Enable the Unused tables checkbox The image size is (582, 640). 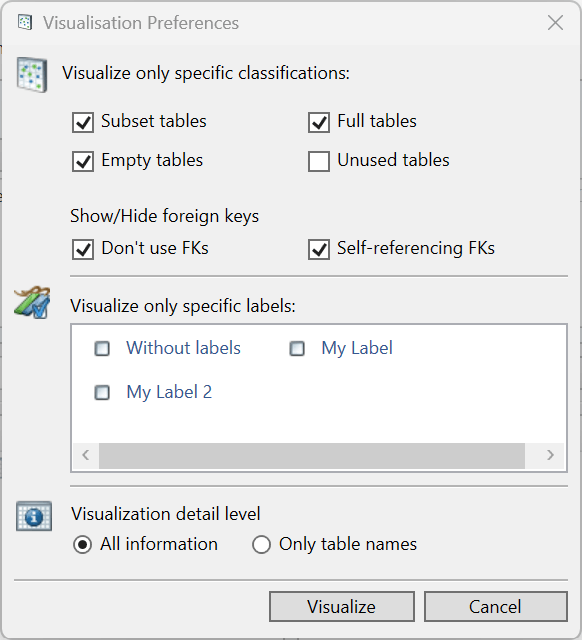pos(319,161)
